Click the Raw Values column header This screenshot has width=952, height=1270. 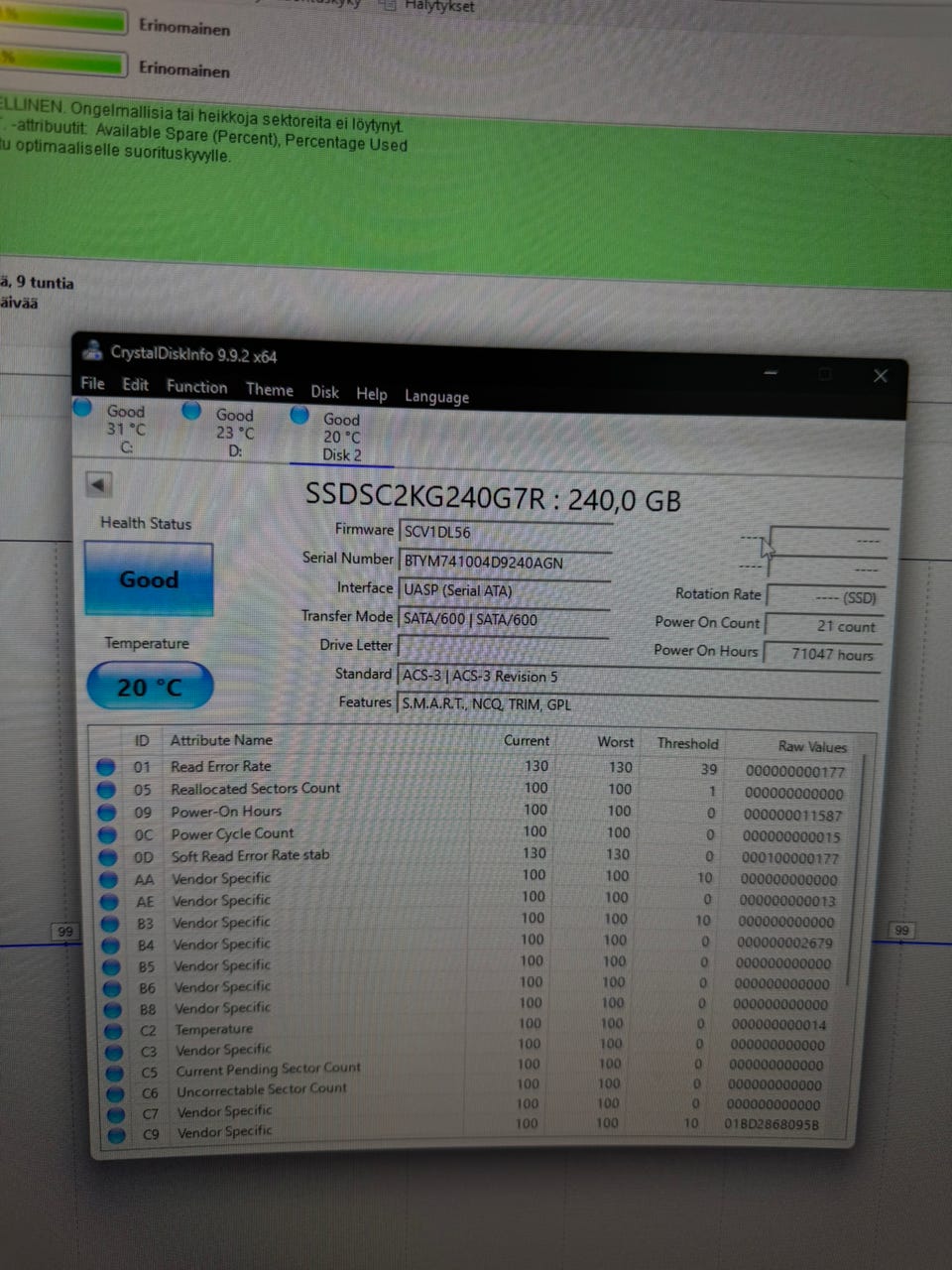point(812,746)
